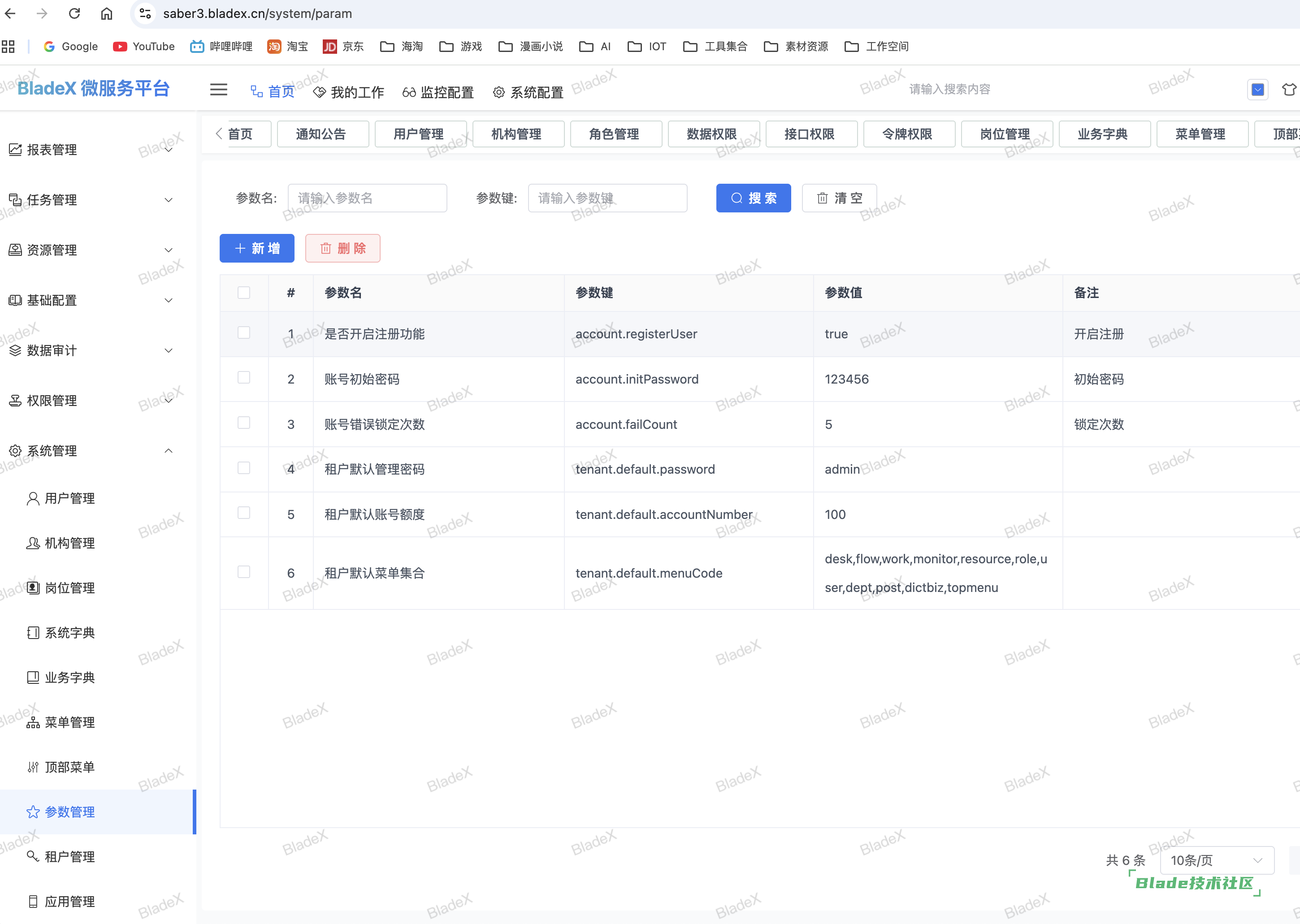
Task: Click the blue dropdown square icon in header
Action: (x=1257, y=90)
